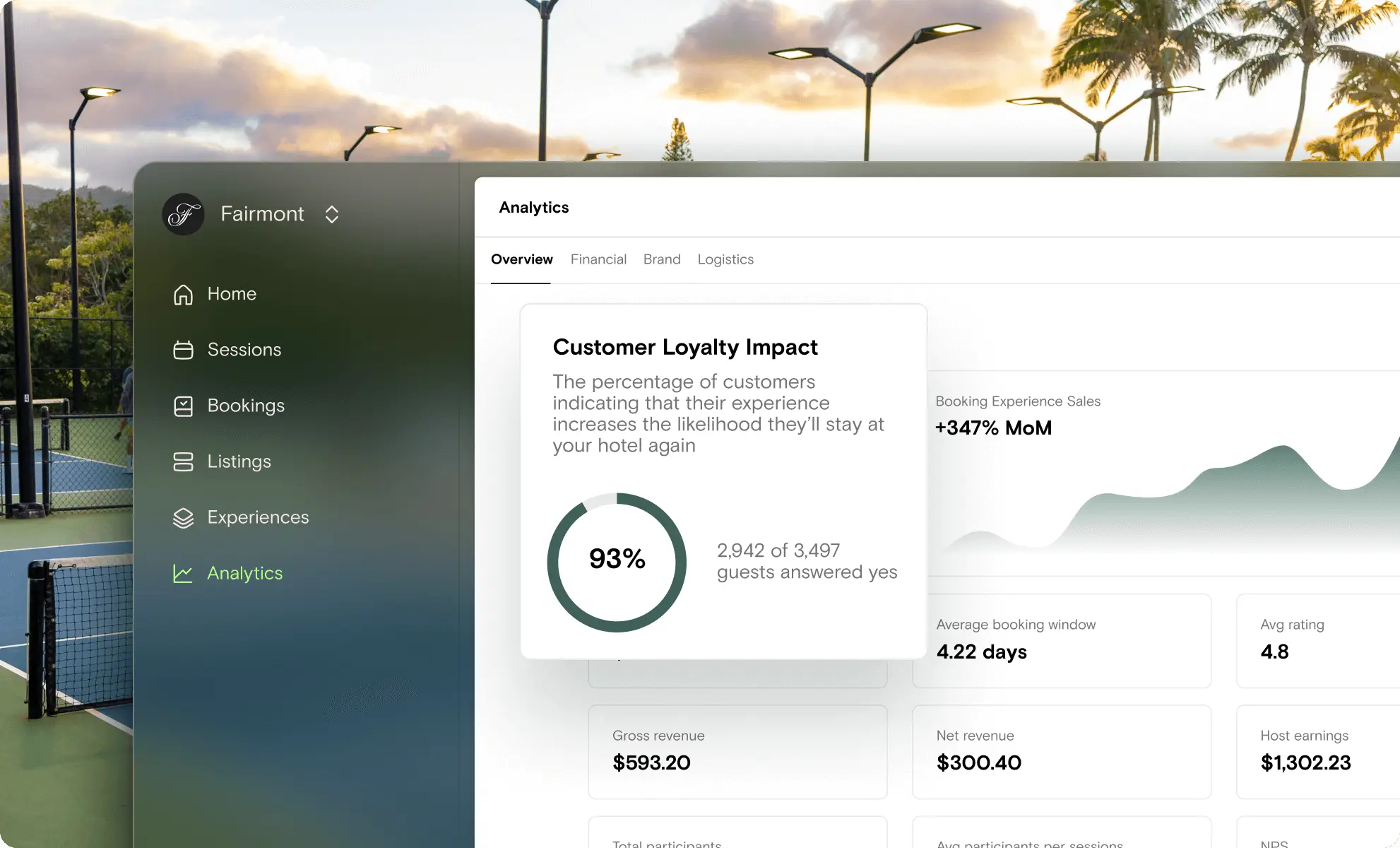Click the Experiences layers icon
The width and height of the screenshot is (1400, 848).
click(x=183, y=517)
